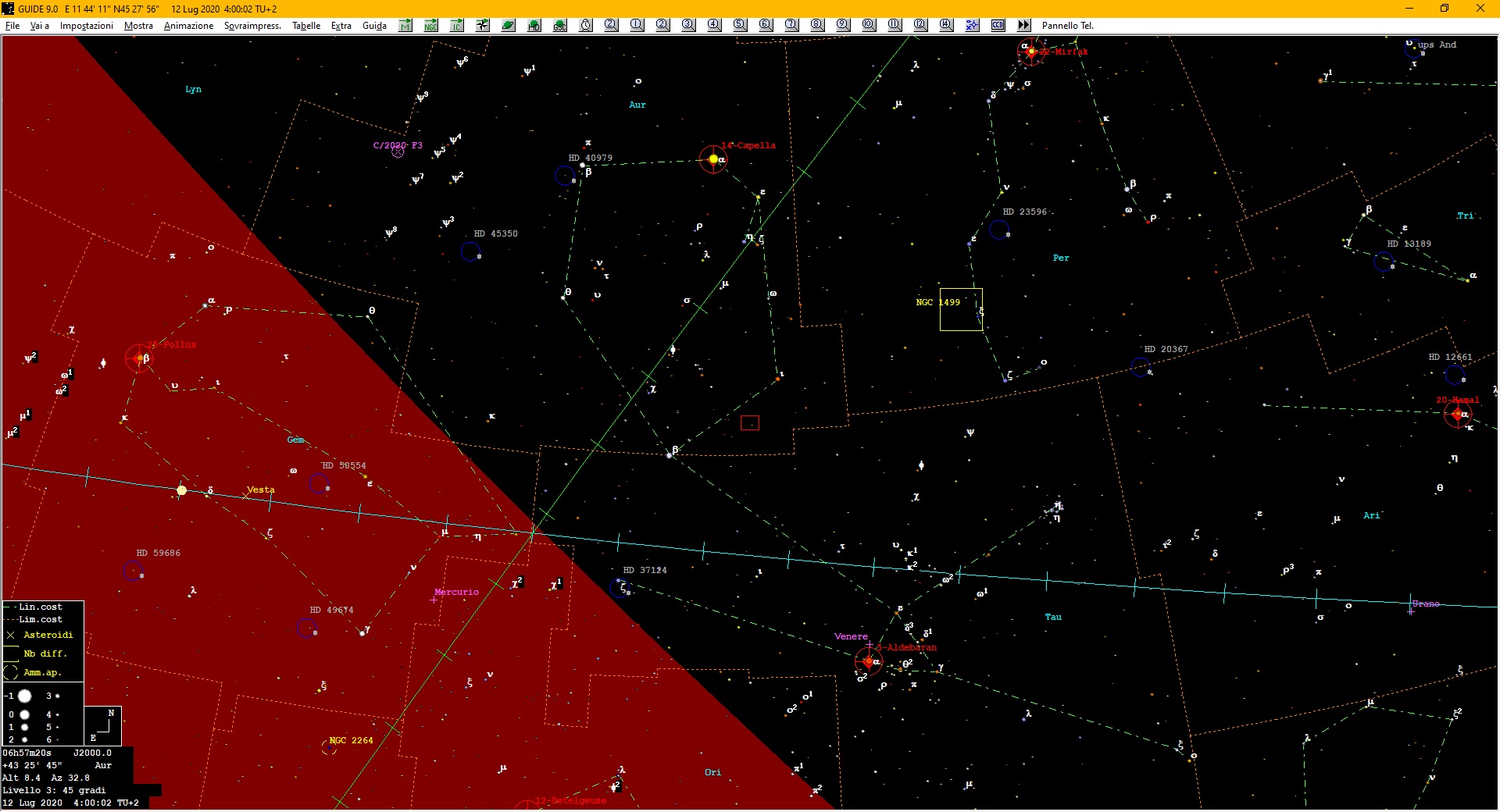Toggle GSC star catalog icon
Screen dimensions: 1500x812
[x=560, y=25]
